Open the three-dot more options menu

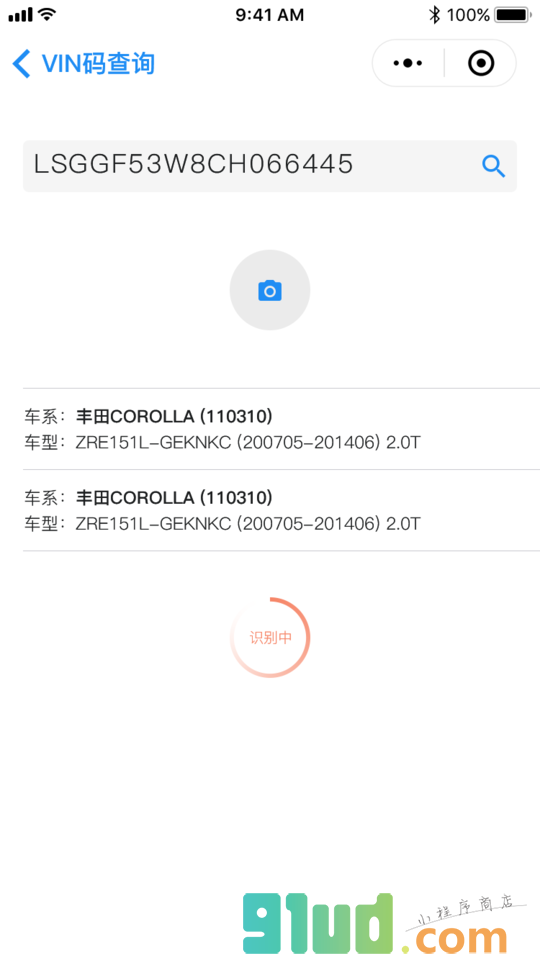pos(408,63)
